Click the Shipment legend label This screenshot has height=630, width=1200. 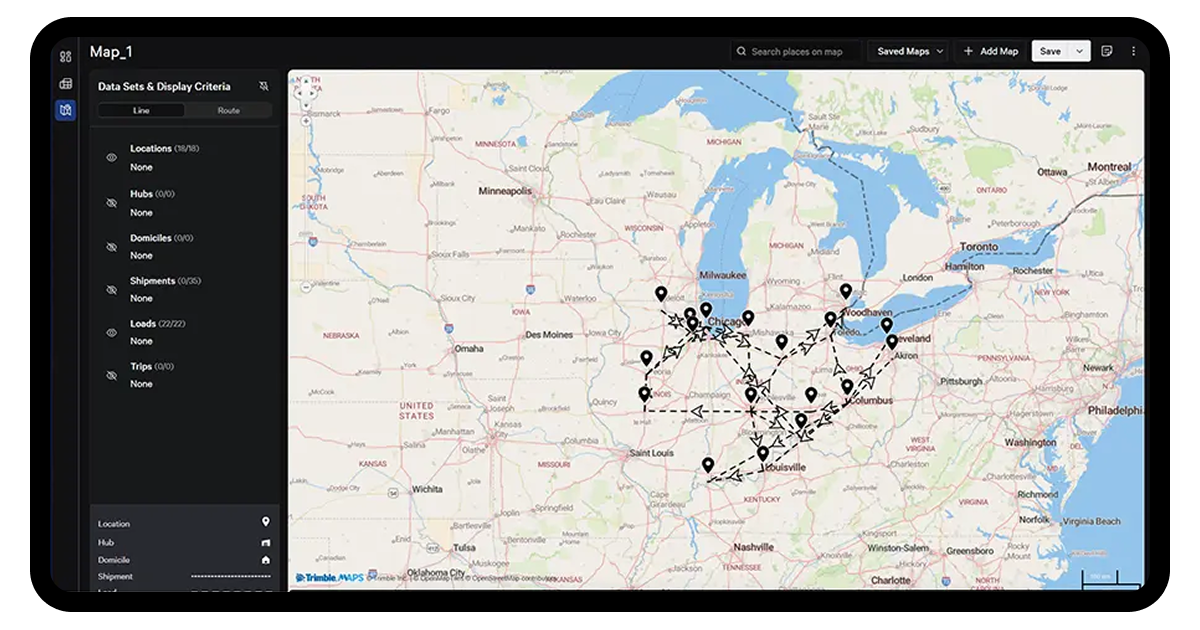click(x=115, y=576)
